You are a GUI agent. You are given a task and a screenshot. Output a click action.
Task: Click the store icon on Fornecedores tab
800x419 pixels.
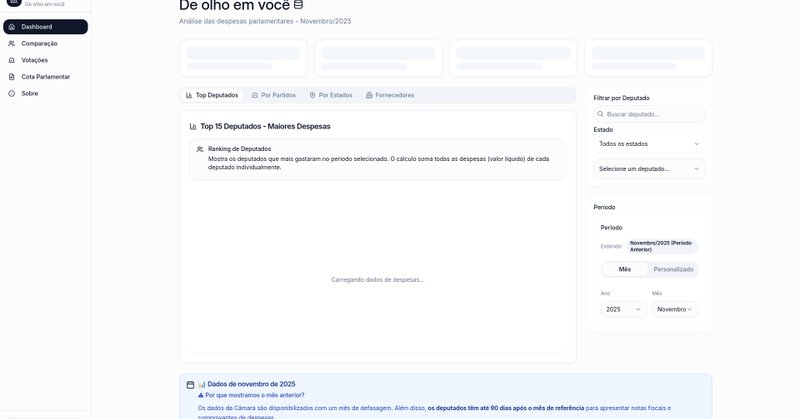point(369,95)
